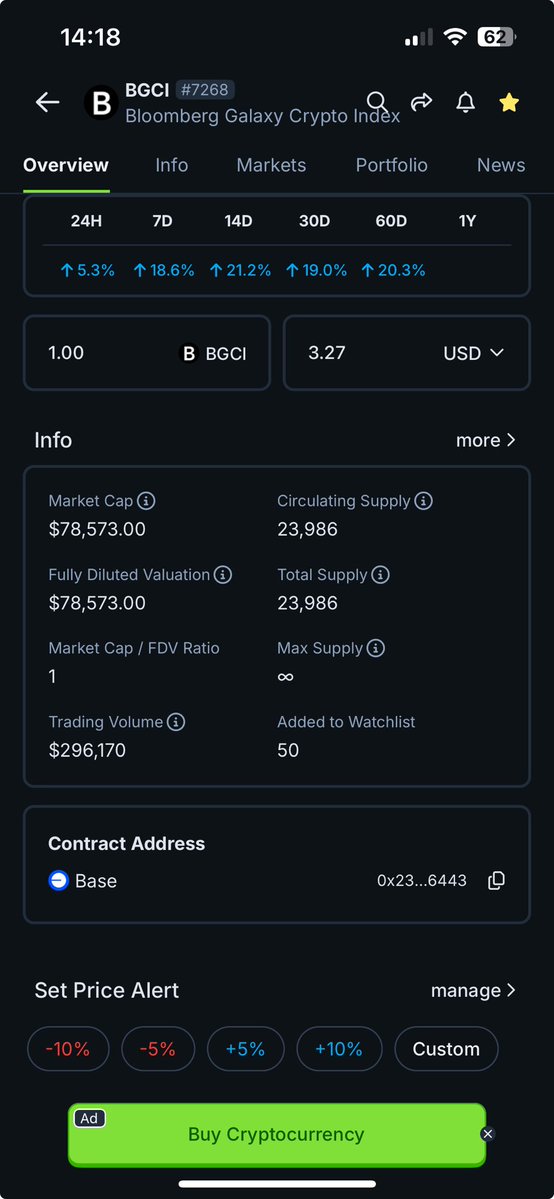Open the Fully Diluted Valuation info icon

click(223, 575)
